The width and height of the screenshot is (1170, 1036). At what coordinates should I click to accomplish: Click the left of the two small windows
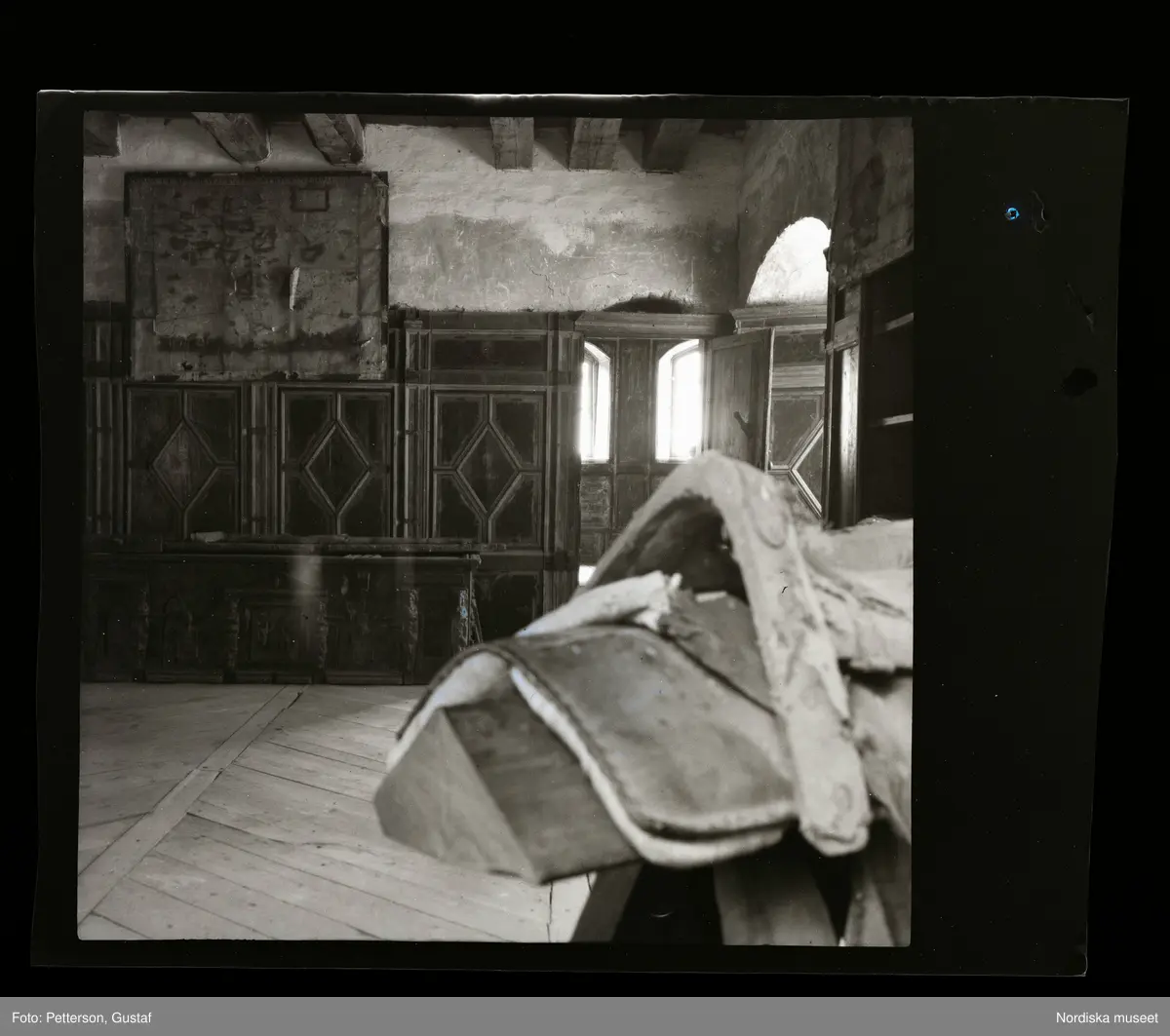pos(595,403)
